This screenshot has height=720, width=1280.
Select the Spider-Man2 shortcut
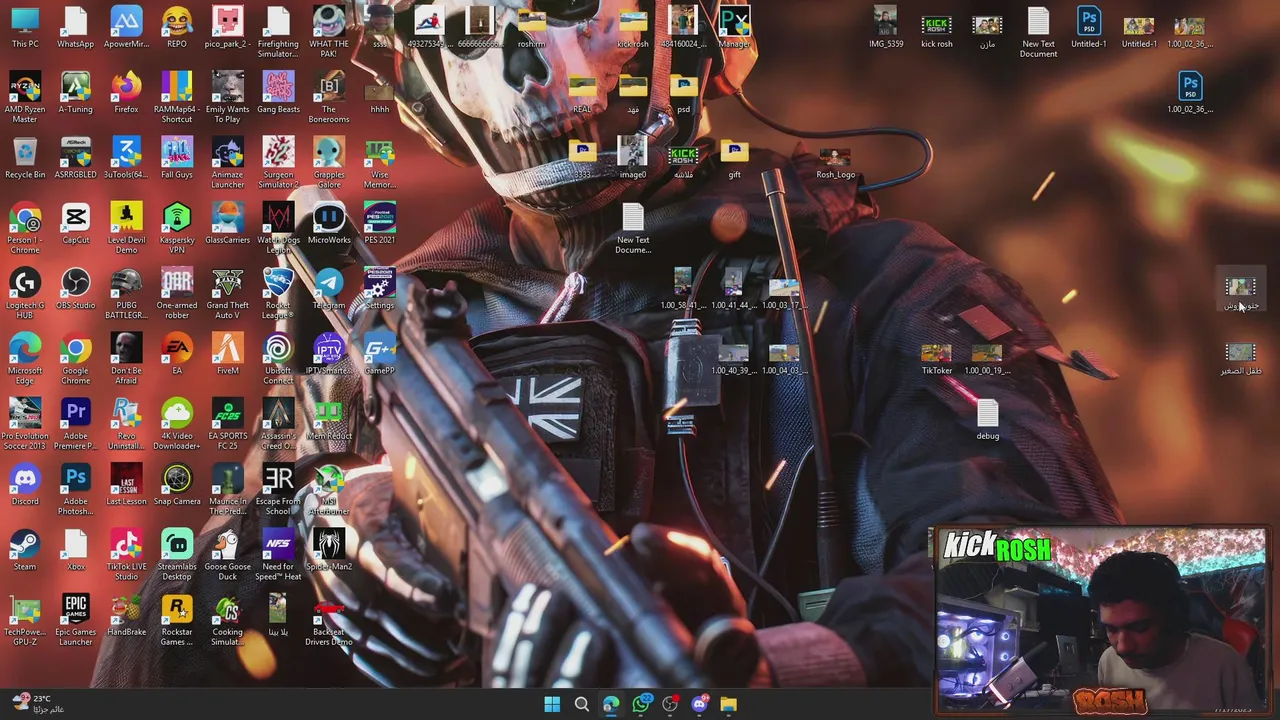pyautogui.click(x=329, y=550)
